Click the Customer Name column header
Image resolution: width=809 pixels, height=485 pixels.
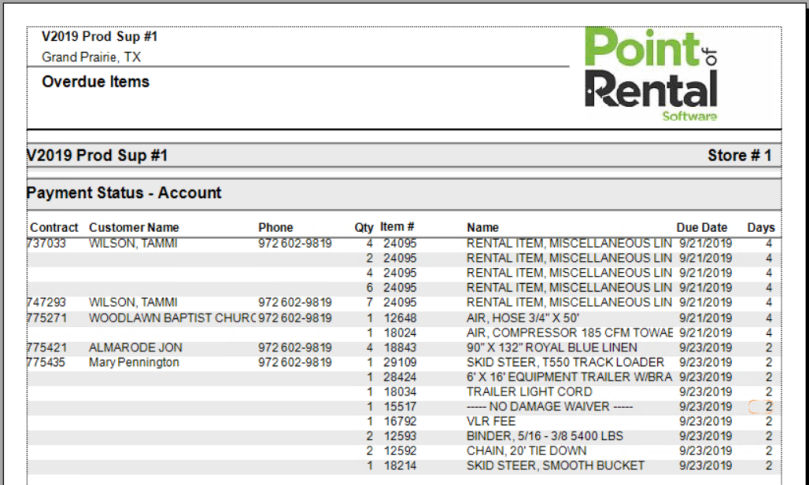pos(134,228)
